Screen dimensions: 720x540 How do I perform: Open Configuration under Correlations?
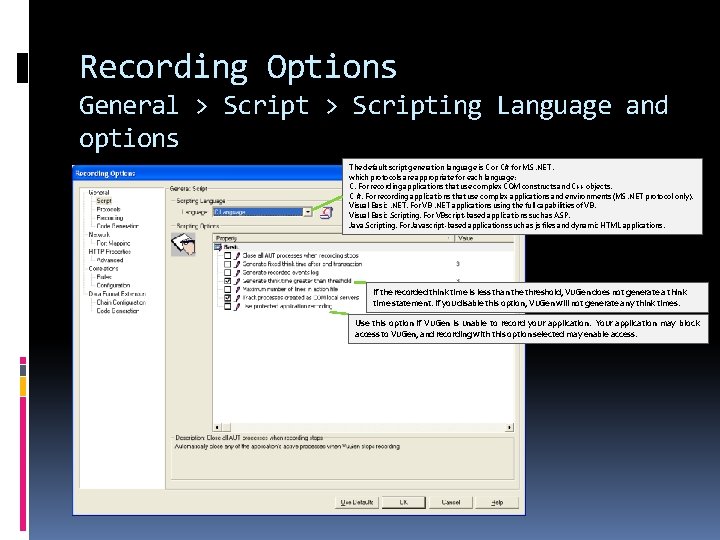pyautogui.click(x=113, y=285)
